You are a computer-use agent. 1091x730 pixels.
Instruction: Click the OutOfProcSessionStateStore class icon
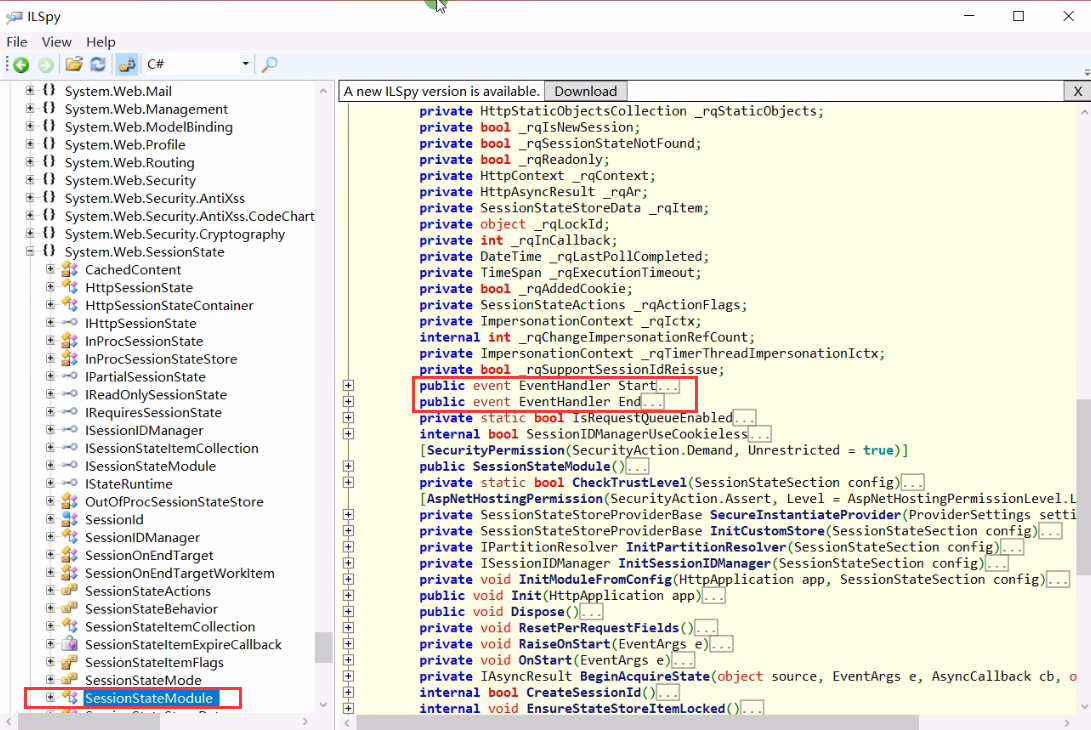(69, 501)
